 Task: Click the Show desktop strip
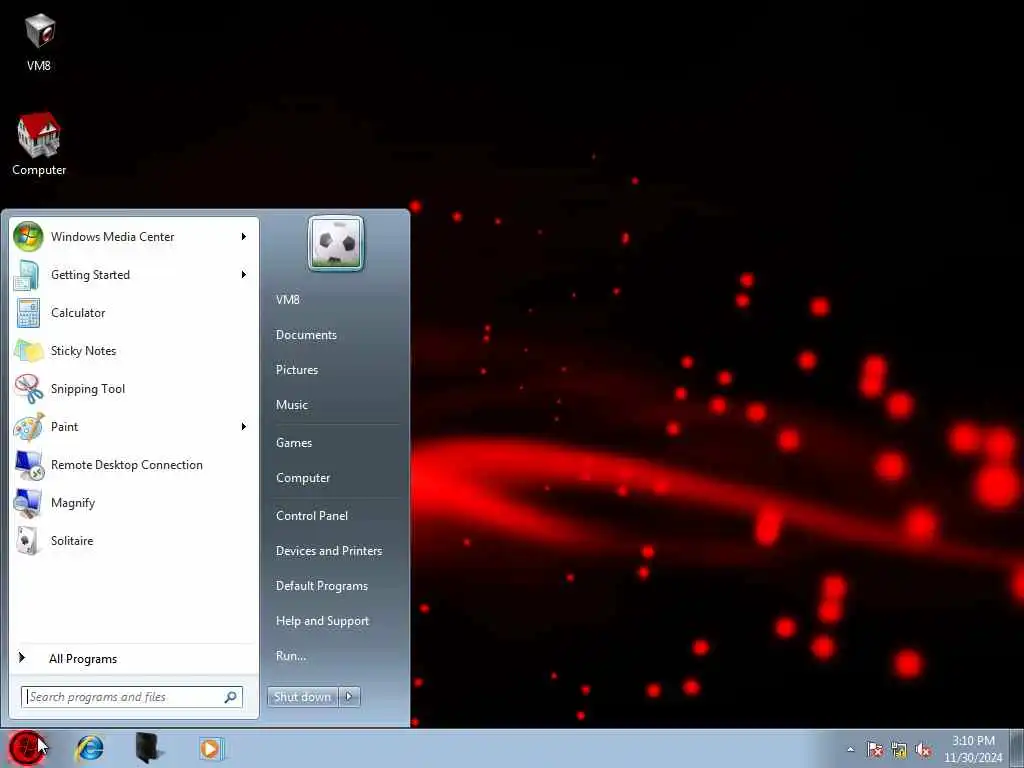[1017, 748]
